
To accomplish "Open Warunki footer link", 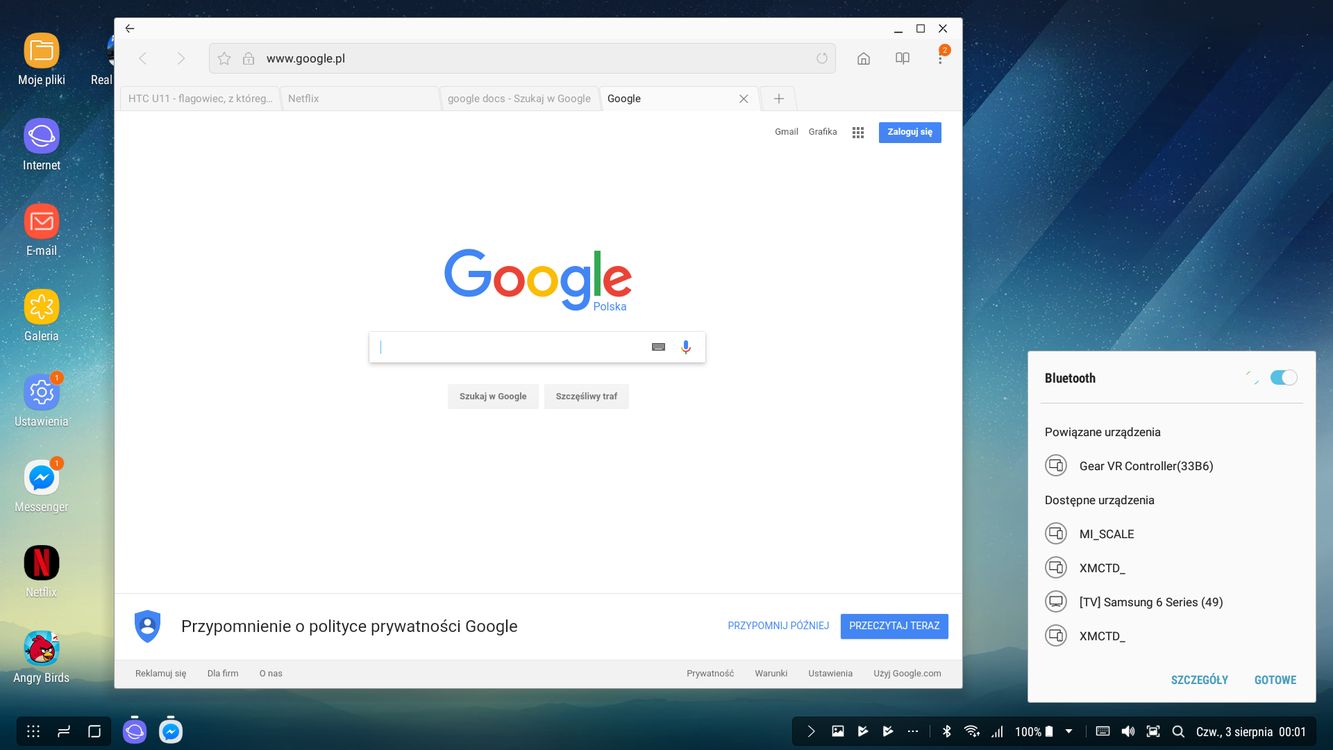I will click(771, 674).
